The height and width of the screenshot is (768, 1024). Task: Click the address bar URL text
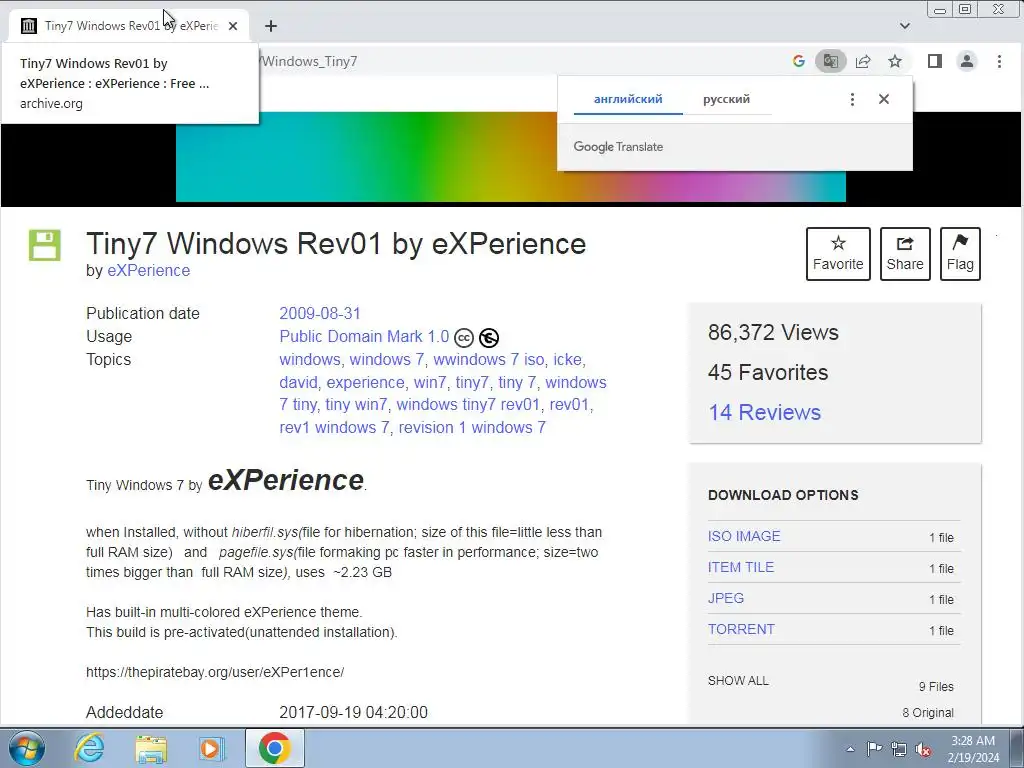[x=310, y=61]
